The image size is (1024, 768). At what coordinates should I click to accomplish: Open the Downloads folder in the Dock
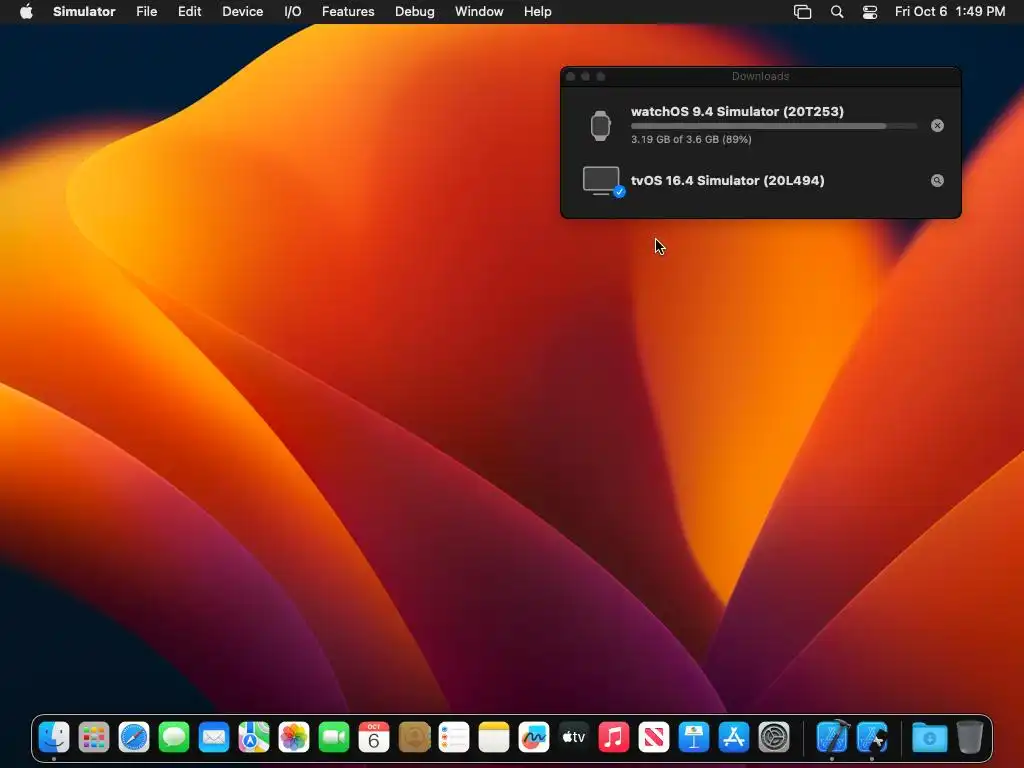tap(929, 738)
